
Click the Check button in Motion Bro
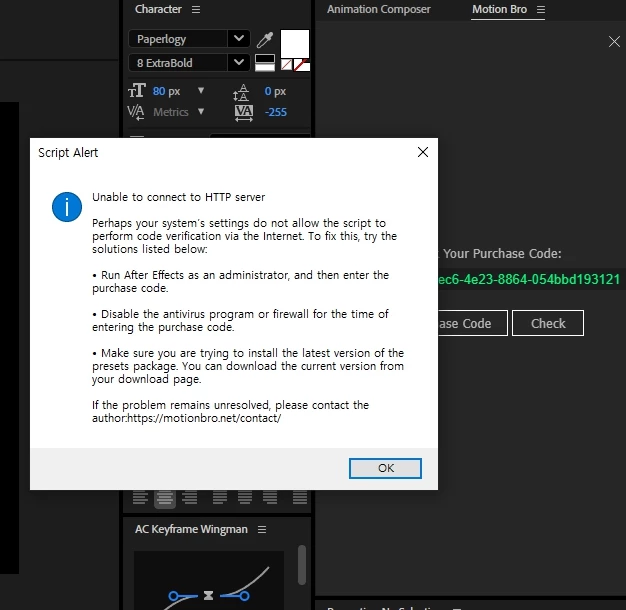pyautogui.click(x=548, y=323)
